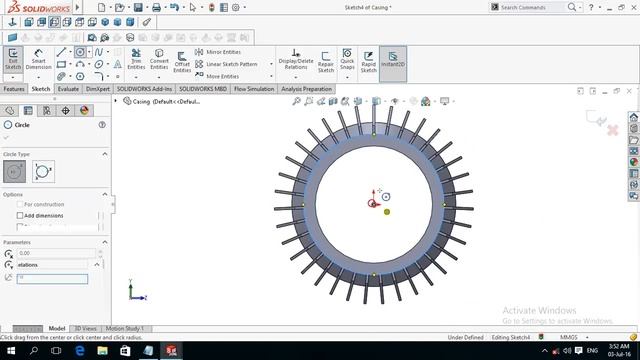Image resolution: width=640 pixels, height=360 pixels.
Task: Select the Sketch Fillet tool
Action: (x=99, y=76)
